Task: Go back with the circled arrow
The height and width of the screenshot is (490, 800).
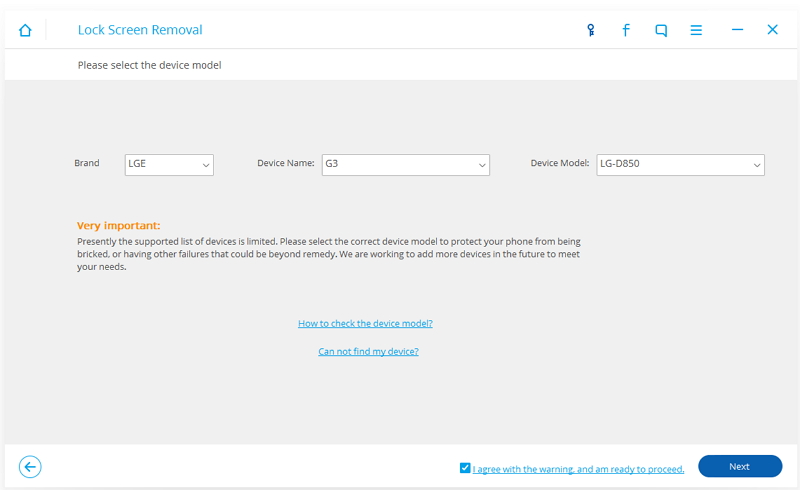Action: pos(30,467)
